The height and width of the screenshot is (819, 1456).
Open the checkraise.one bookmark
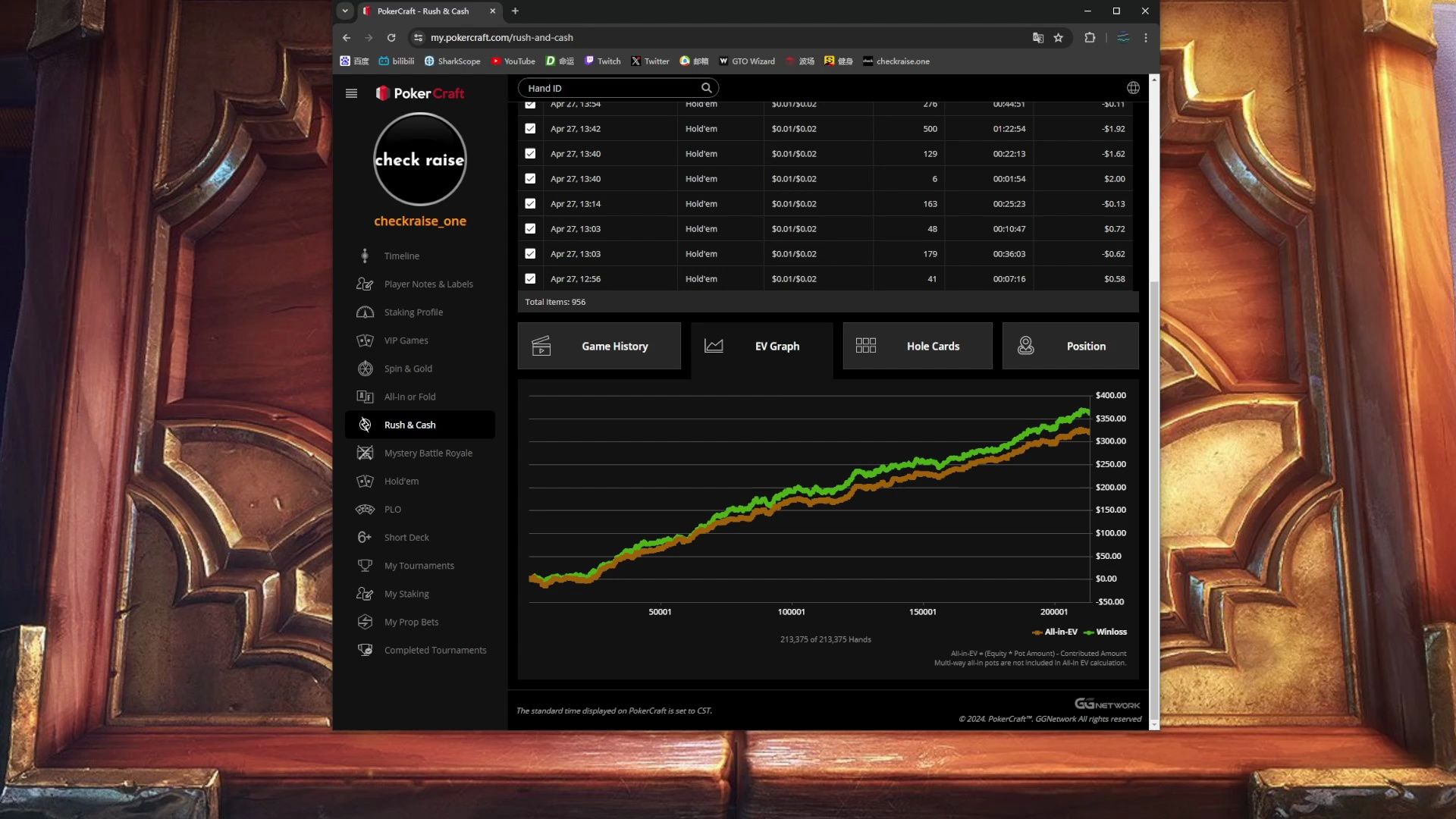tap(896, 61)
